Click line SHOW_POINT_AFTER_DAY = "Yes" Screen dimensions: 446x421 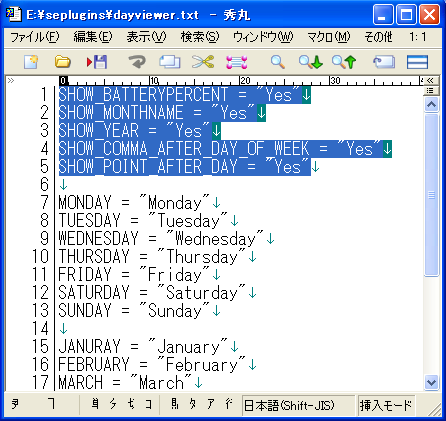click(185, 167)
